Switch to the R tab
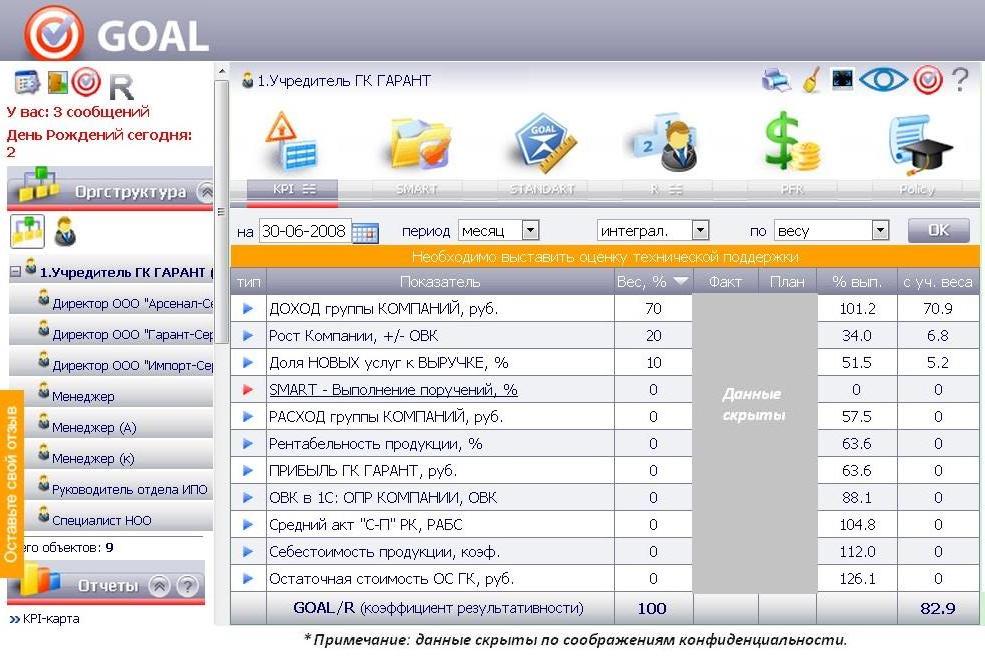Screen dimensions: 985x656 (667, 189)
